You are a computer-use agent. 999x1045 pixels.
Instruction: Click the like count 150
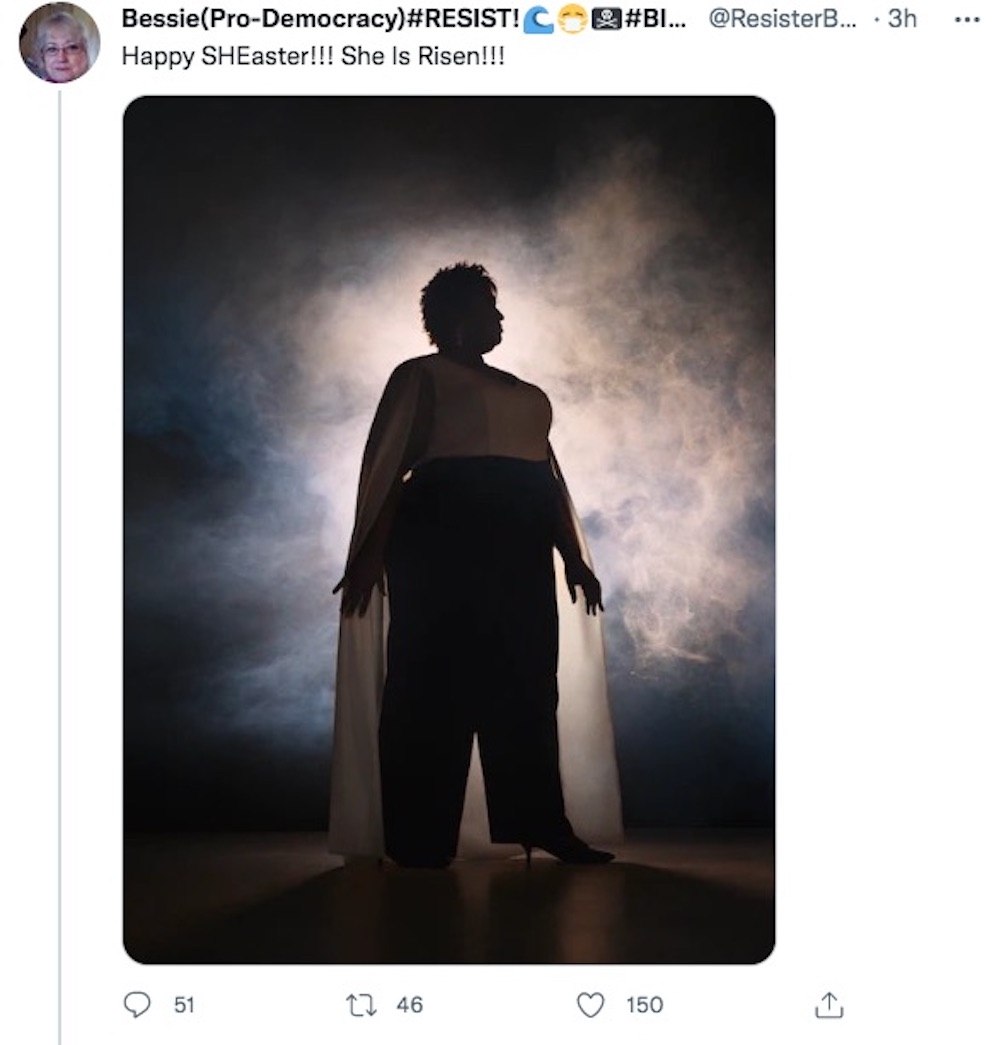[644, 1005]
